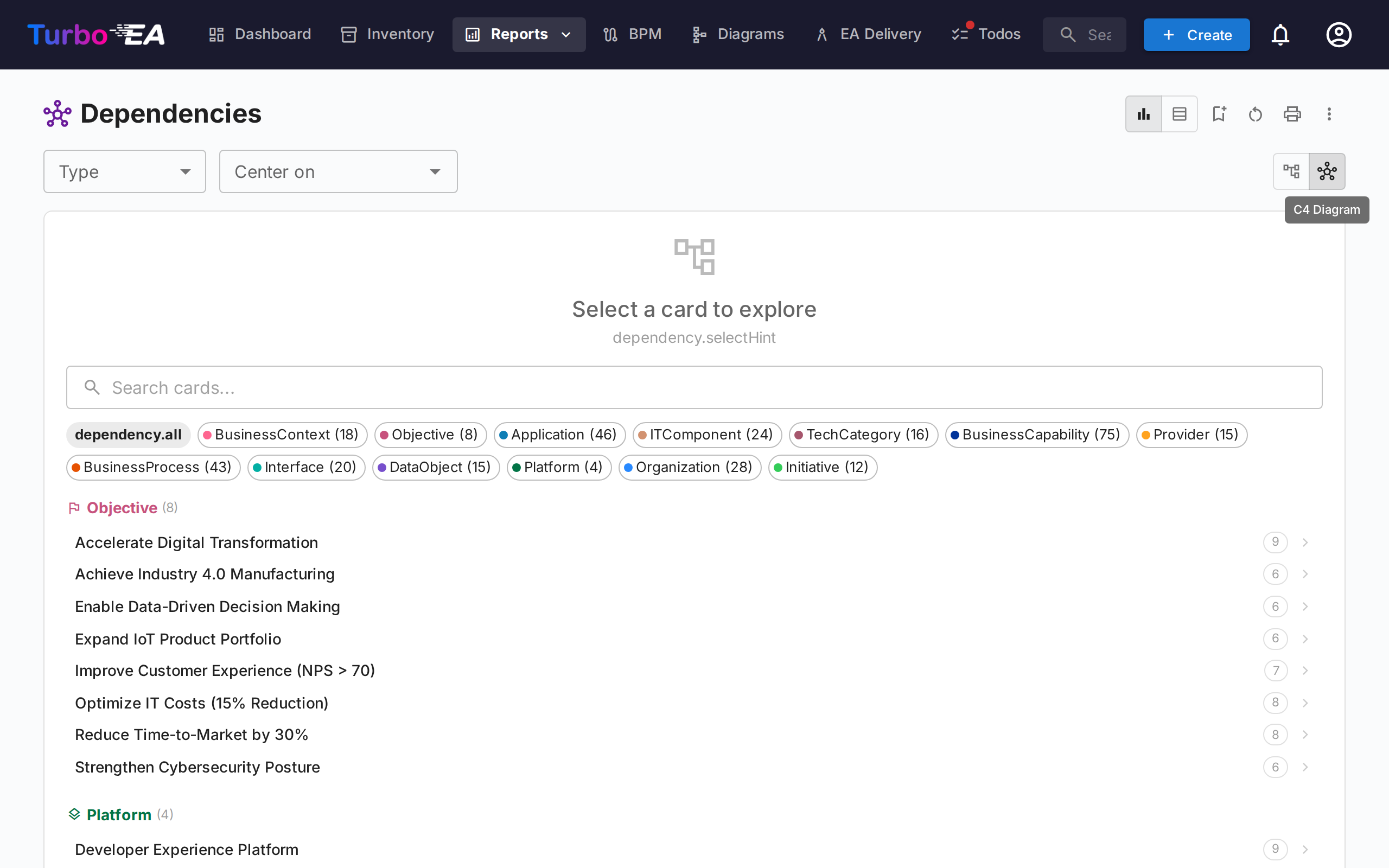Filter by BusinessCapability (75) chip
Image resolution: width=1389 pixels, height=868 pixels.
point(1036,435)
